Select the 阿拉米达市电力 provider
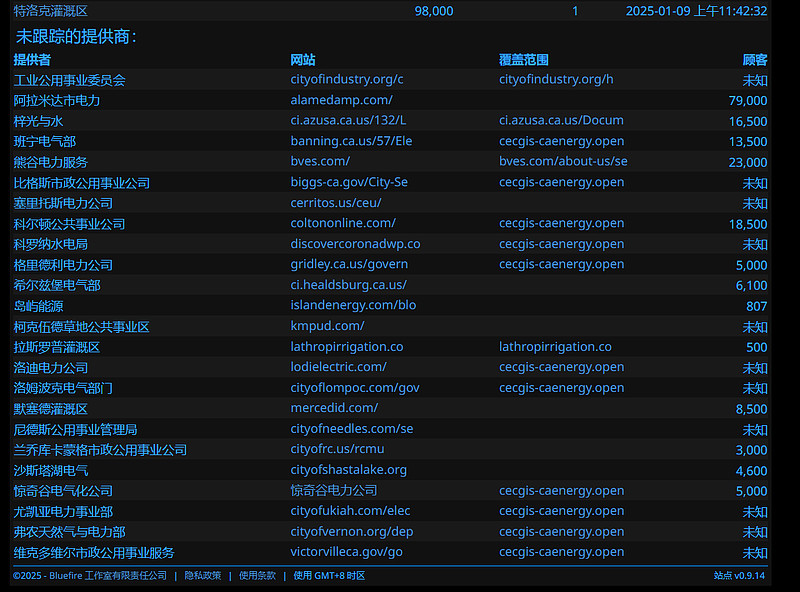 pos(57,101)
